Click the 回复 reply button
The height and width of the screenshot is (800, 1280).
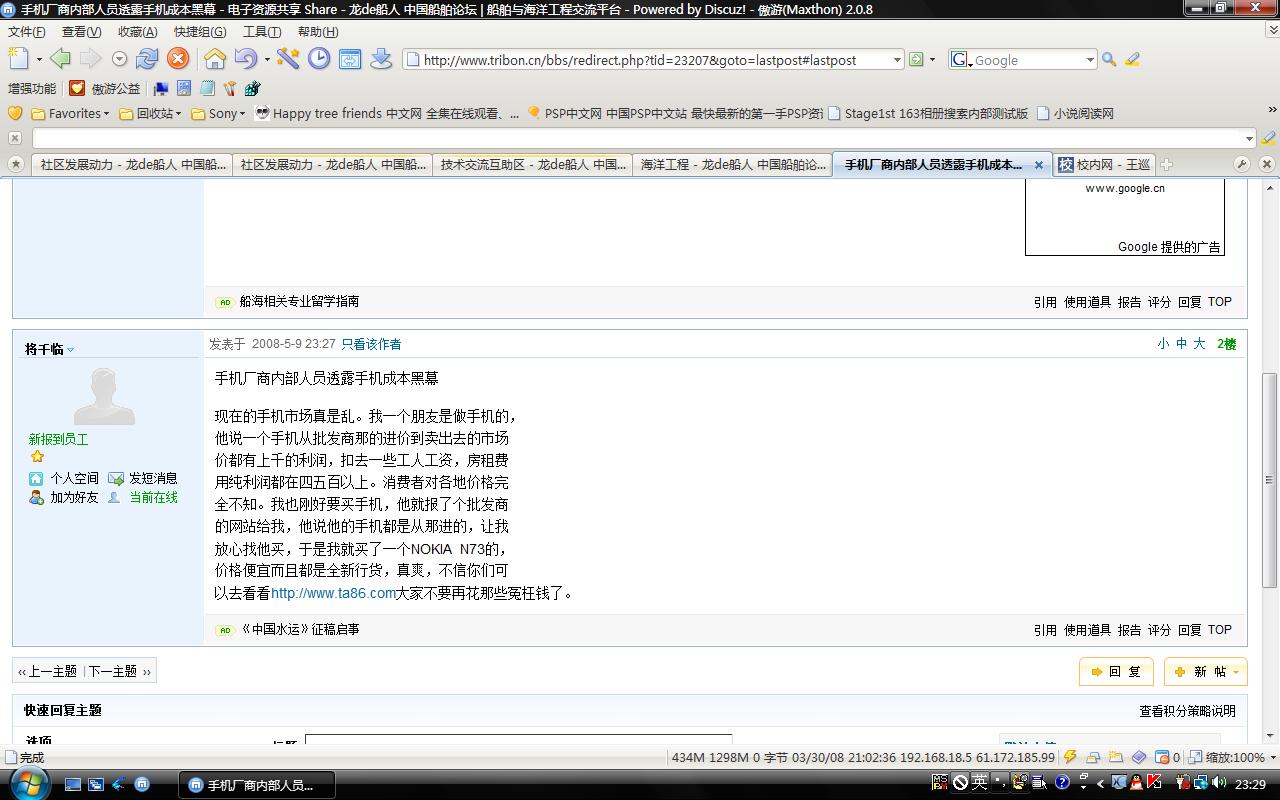click(1116, 672)
